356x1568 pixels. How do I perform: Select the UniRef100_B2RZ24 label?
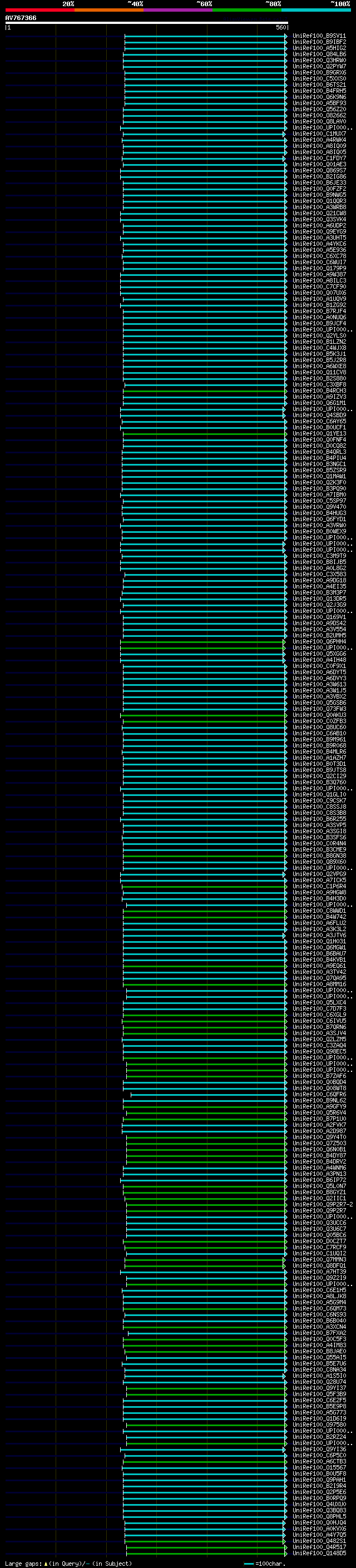(x=319, y=1437)
